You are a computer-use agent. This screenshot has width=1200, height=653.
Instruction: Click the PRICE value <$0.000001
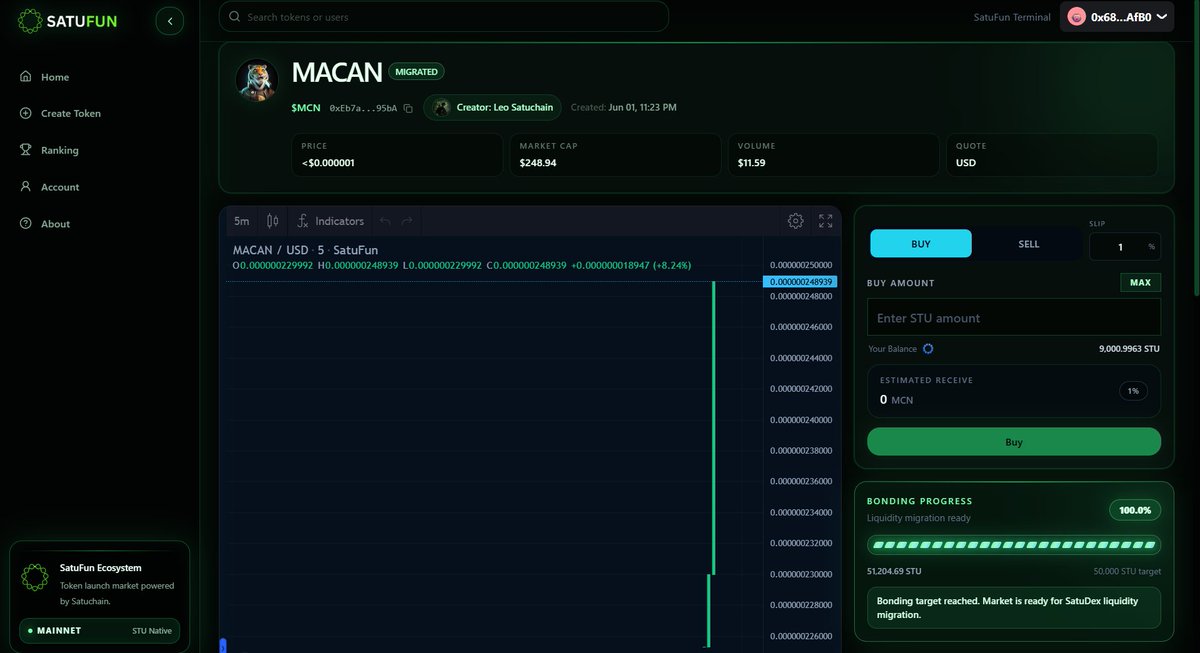click(x=328, y=162)
